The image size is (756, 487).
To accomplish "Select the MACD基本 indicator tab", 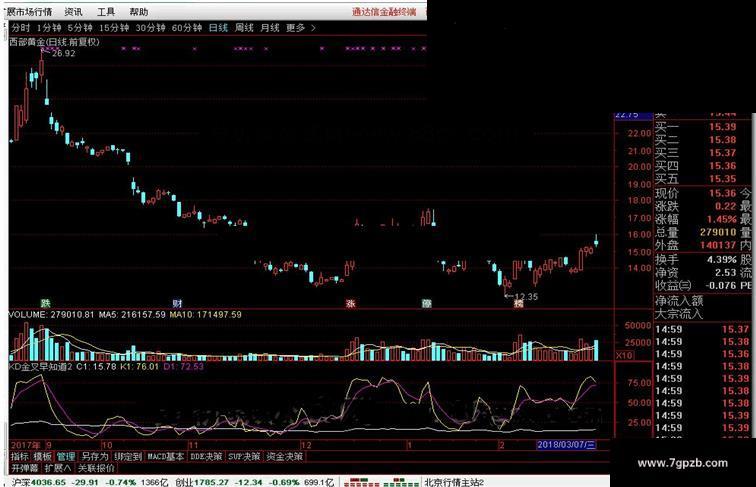I will [x=165, y=456].
